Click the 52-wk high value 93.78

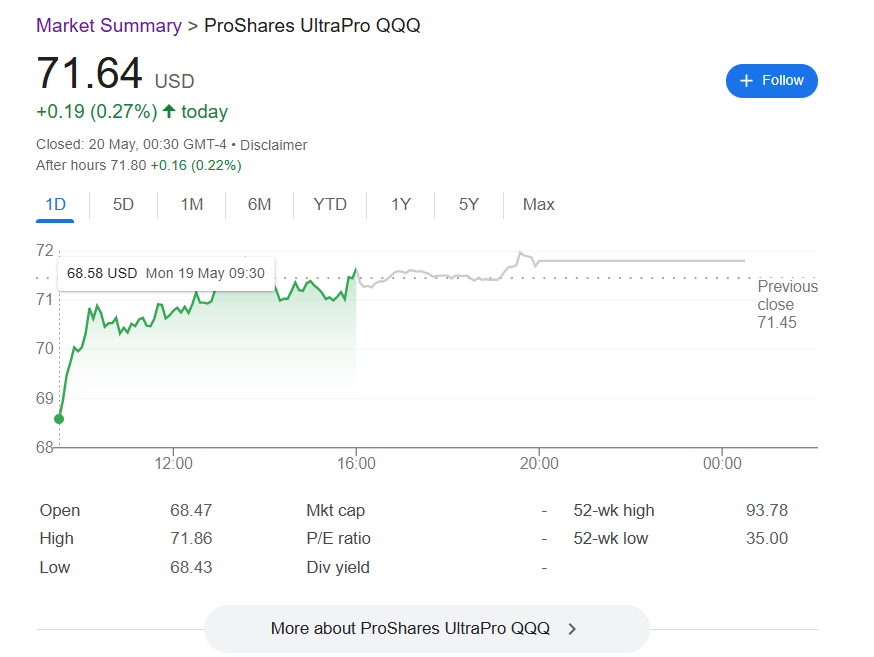pos(767,510)
